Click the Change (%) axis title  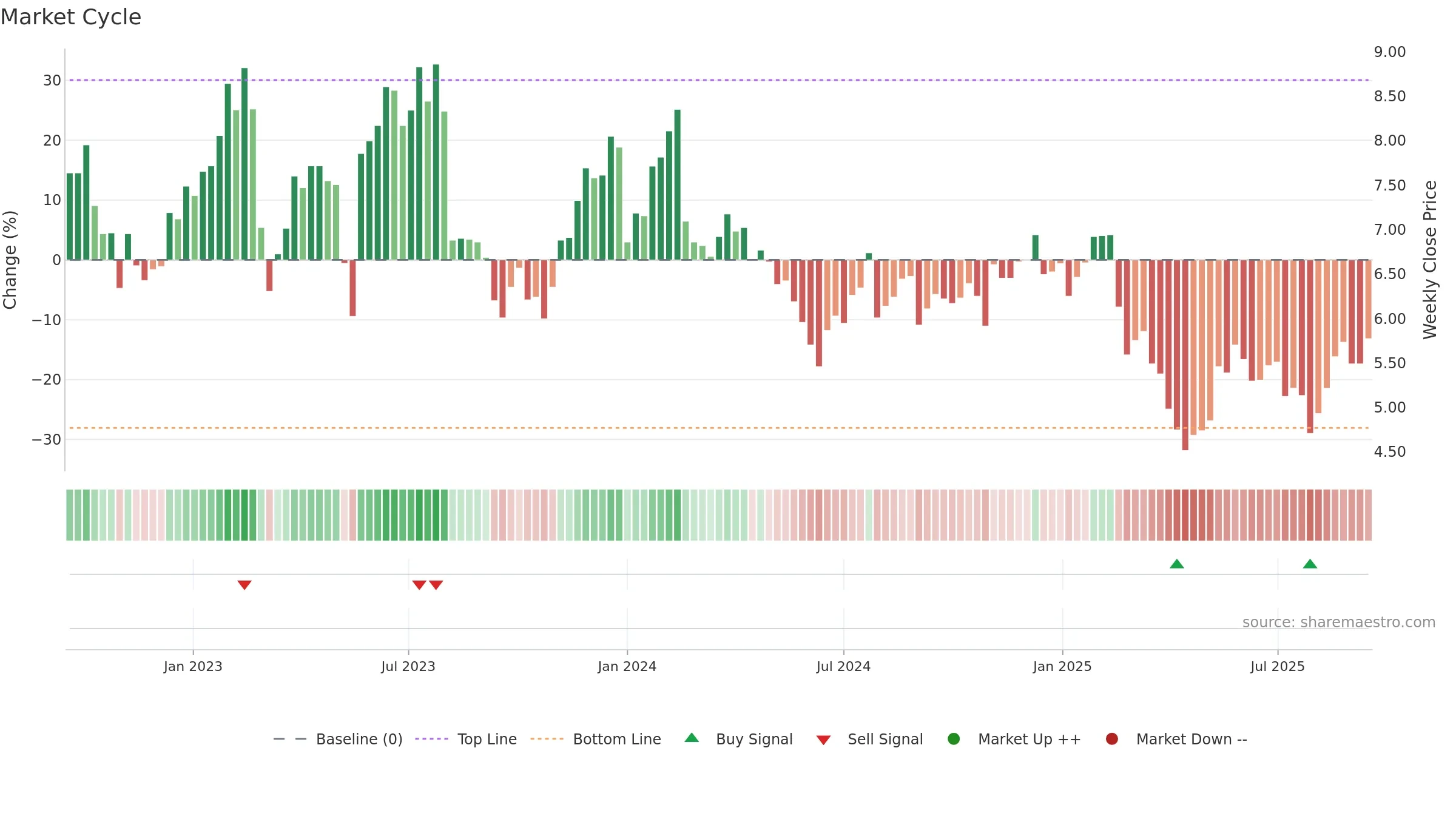pos(10,260)
